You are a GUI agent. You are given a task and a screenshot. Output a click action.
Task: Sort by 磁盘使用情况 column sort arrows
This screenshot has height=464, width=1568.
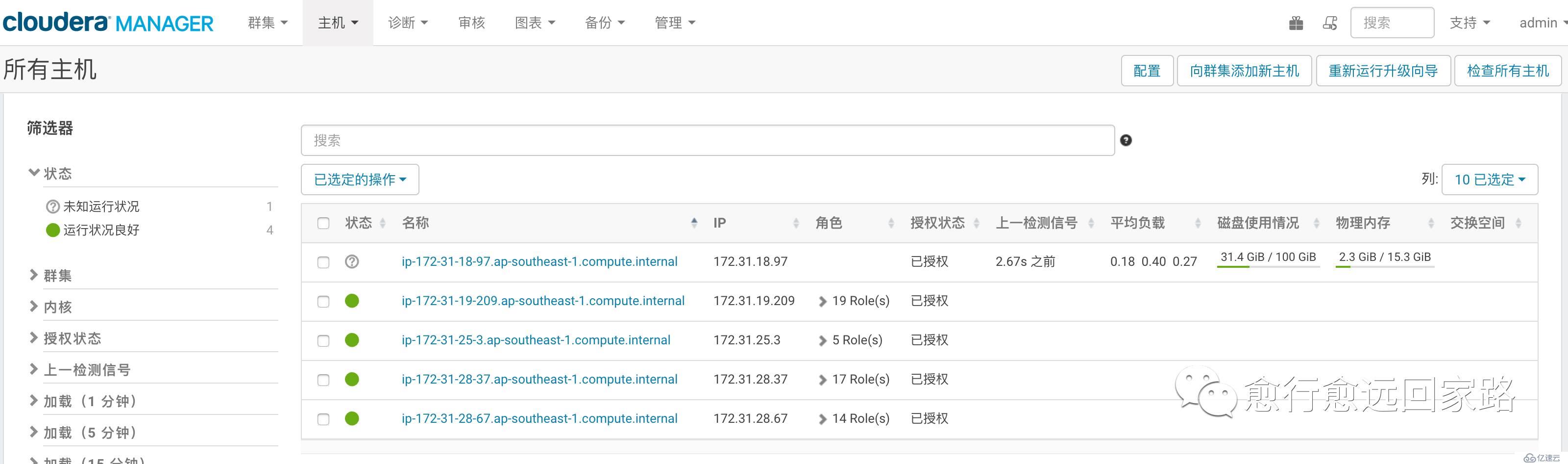point(1317,224)
